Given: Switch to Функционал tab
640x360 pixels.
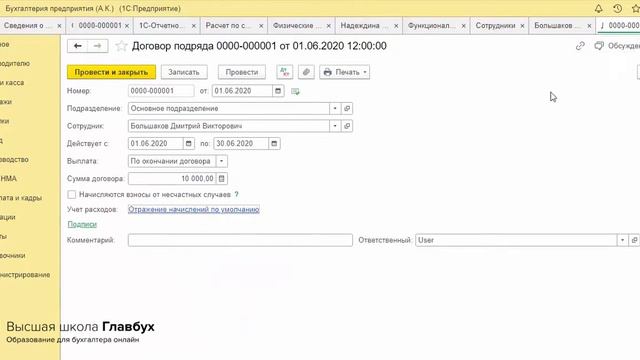Looking at the screenshot, I should coord(431,25).
